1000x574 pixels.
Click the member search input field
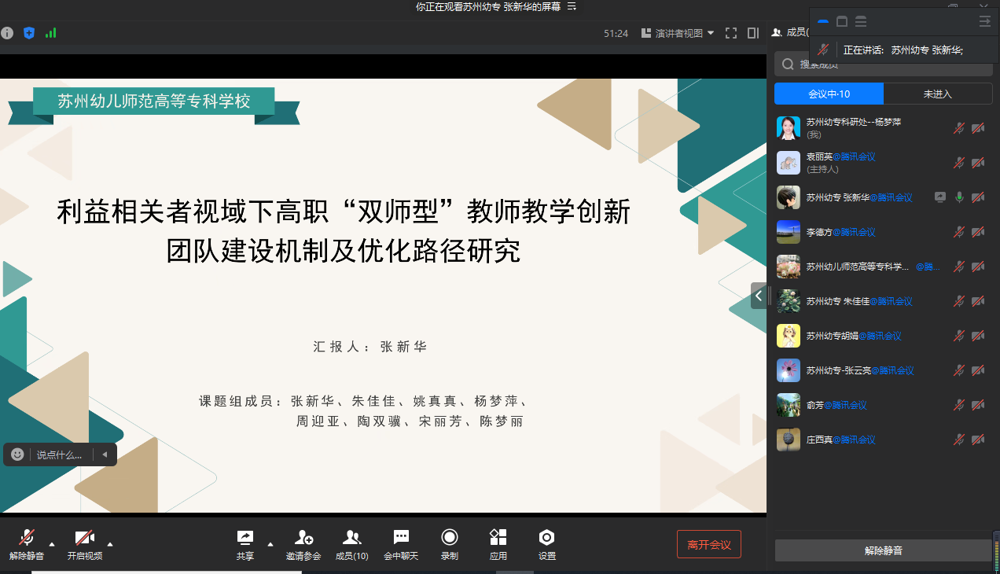884,64
